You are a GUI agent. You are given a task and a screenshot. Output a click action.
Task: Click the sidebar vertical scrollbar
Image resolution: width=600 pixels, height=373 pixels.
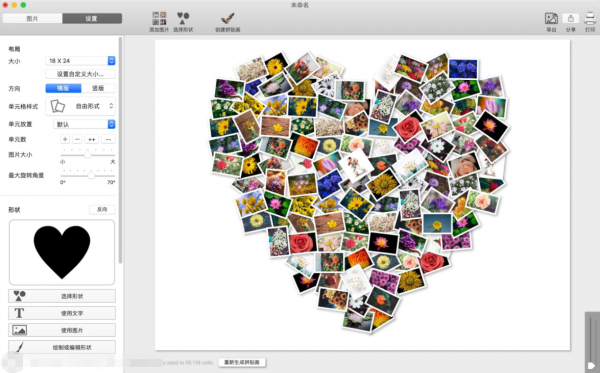coord(121,150)
